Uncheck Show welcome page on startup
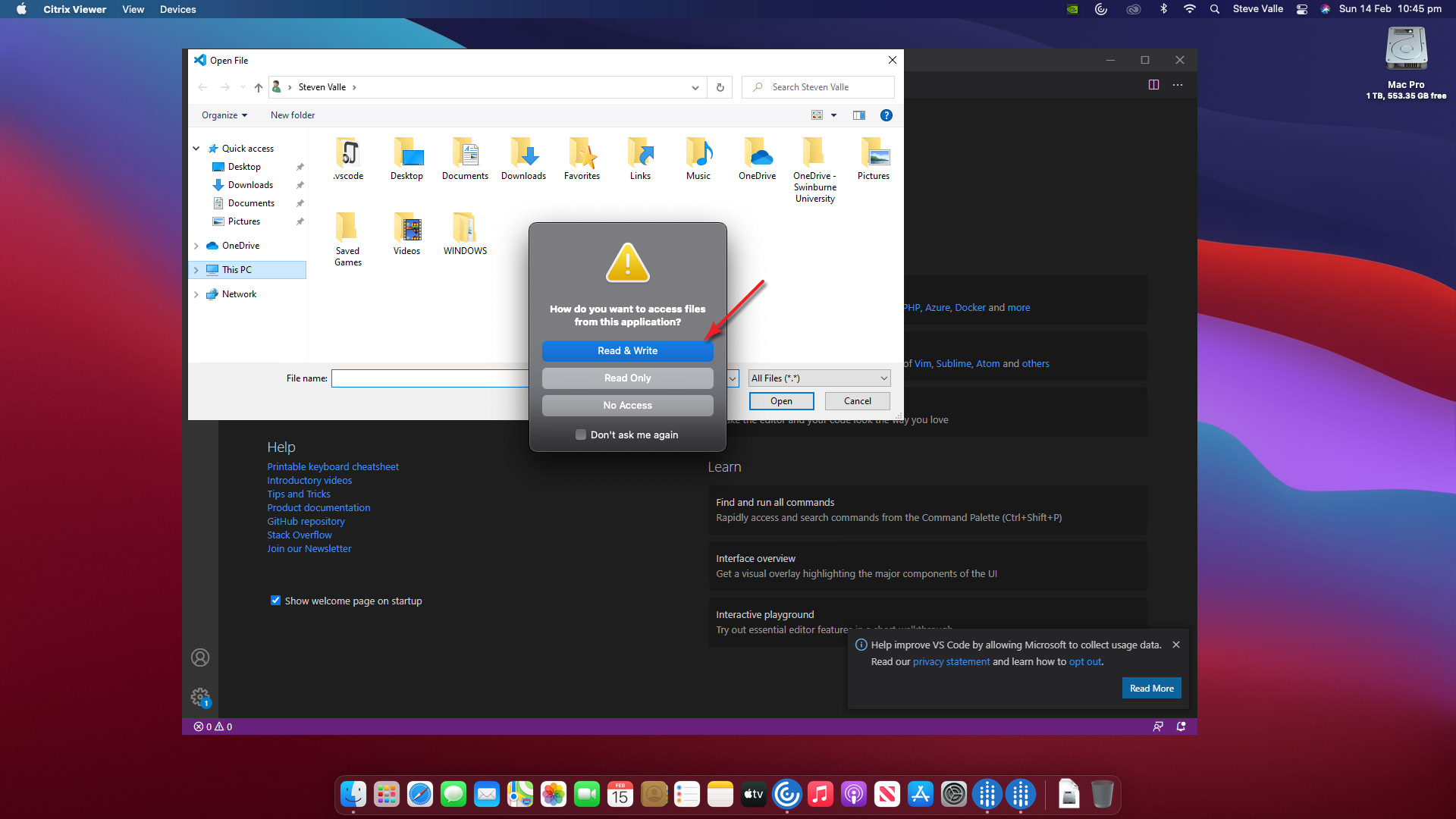Screen dimensions: 1456x819 click(275, 601)
